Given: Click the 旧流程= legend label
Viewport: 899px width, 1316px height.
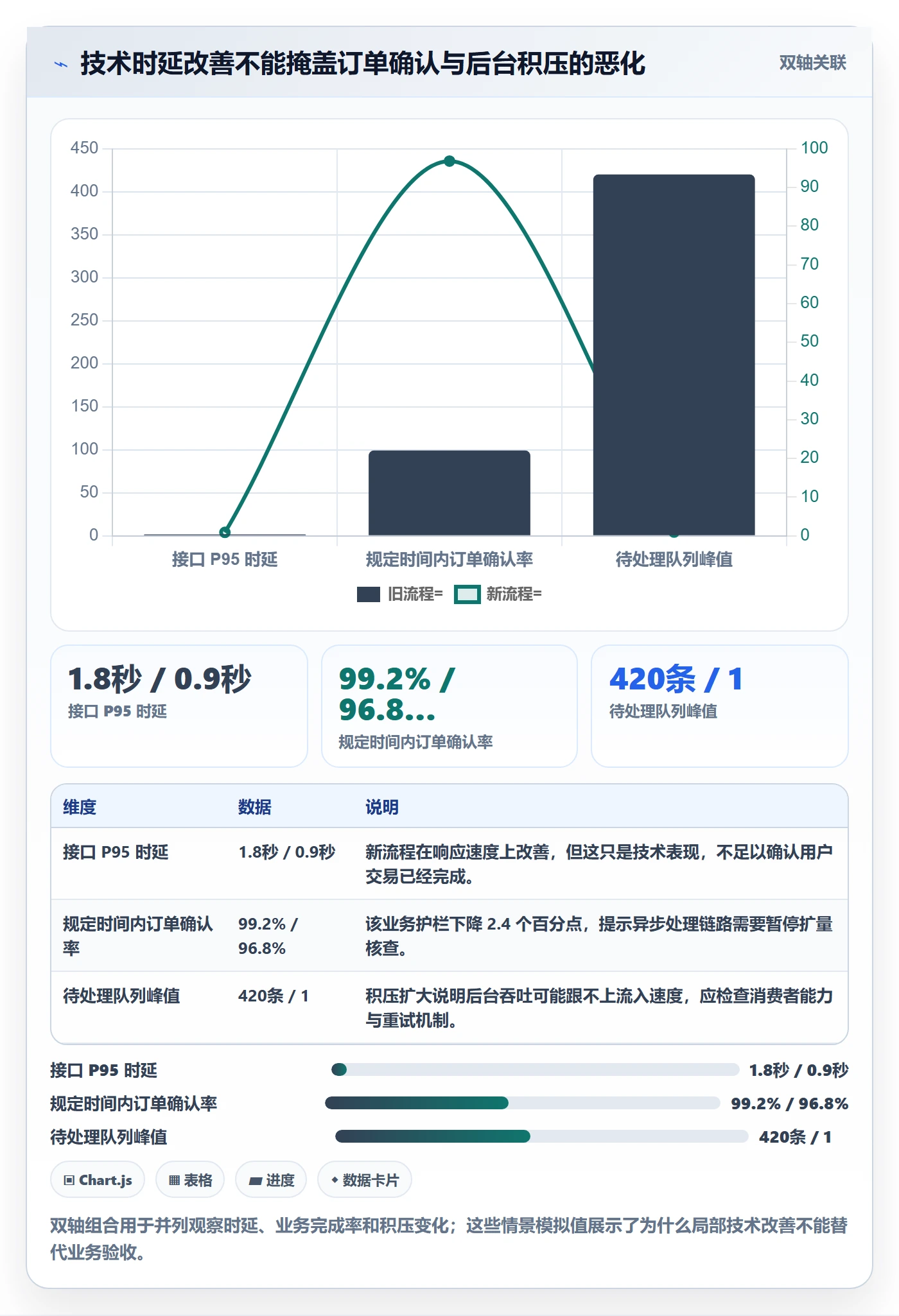Looking at the screenshot, I should 415,594.
